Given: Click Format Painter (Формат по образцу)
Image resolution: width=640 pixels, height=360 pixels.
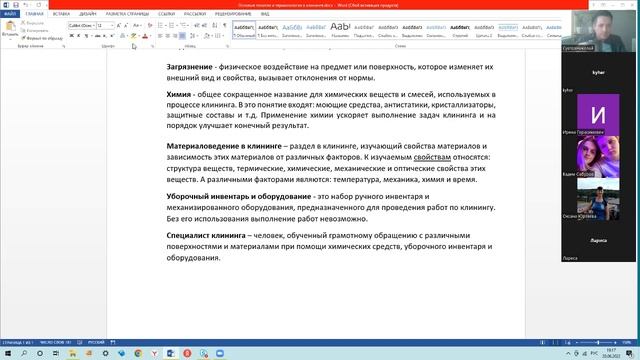Looking at the screenshot, I should 42,38.
